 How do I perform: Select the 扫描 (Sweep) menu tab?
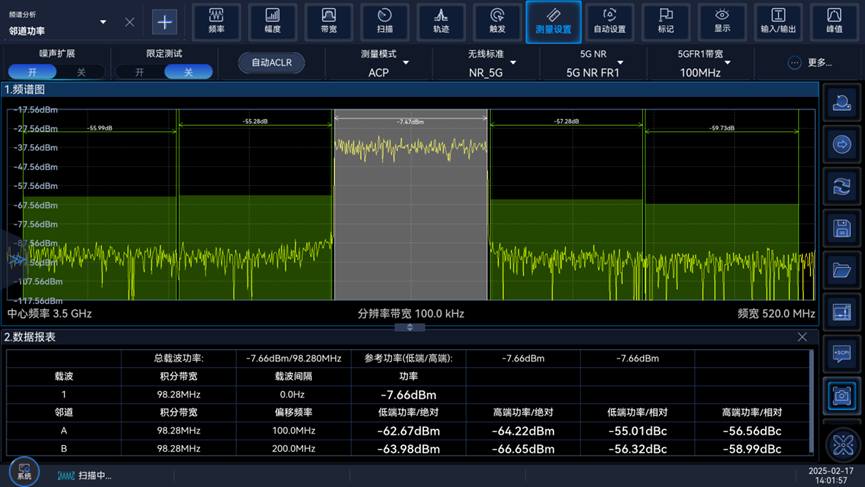[385, 21]
